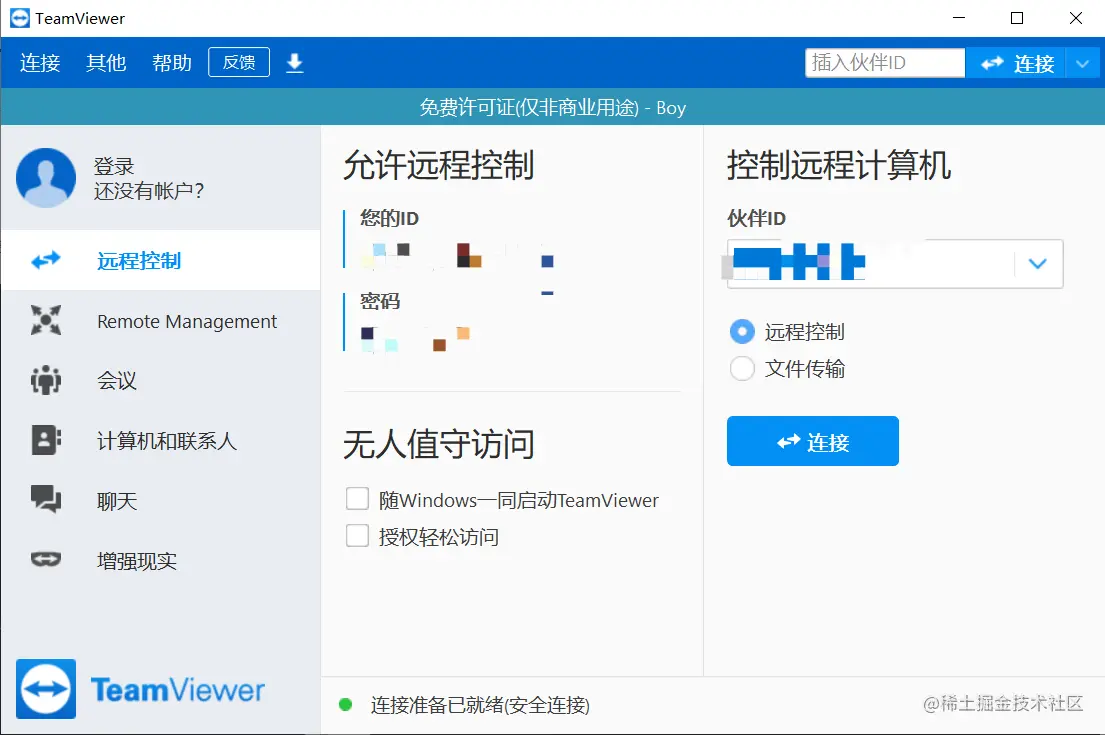Click the augmented reality goggles icon
The height and width of the screenshot is (735, 1105).
46,560
